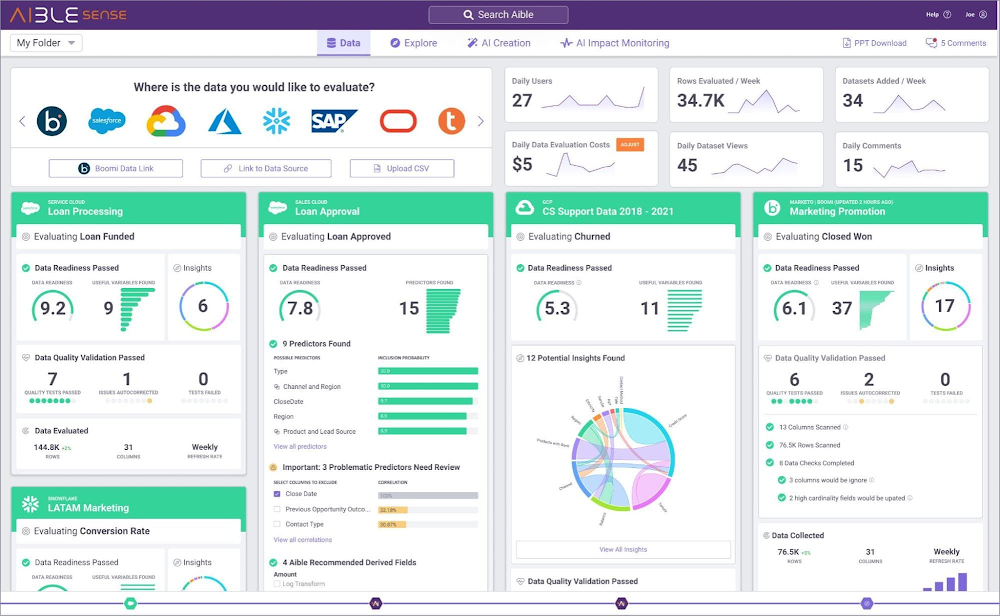Click the ADJUST badge on evaluation costs
1000x616 pixels.
coord(630,145)
